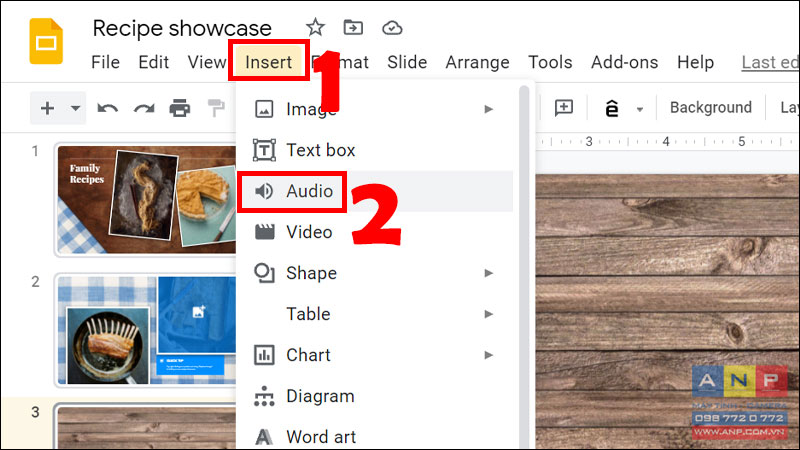The image size is (800, 450).
Task: Open the Arrange menu
Action: 478,62
